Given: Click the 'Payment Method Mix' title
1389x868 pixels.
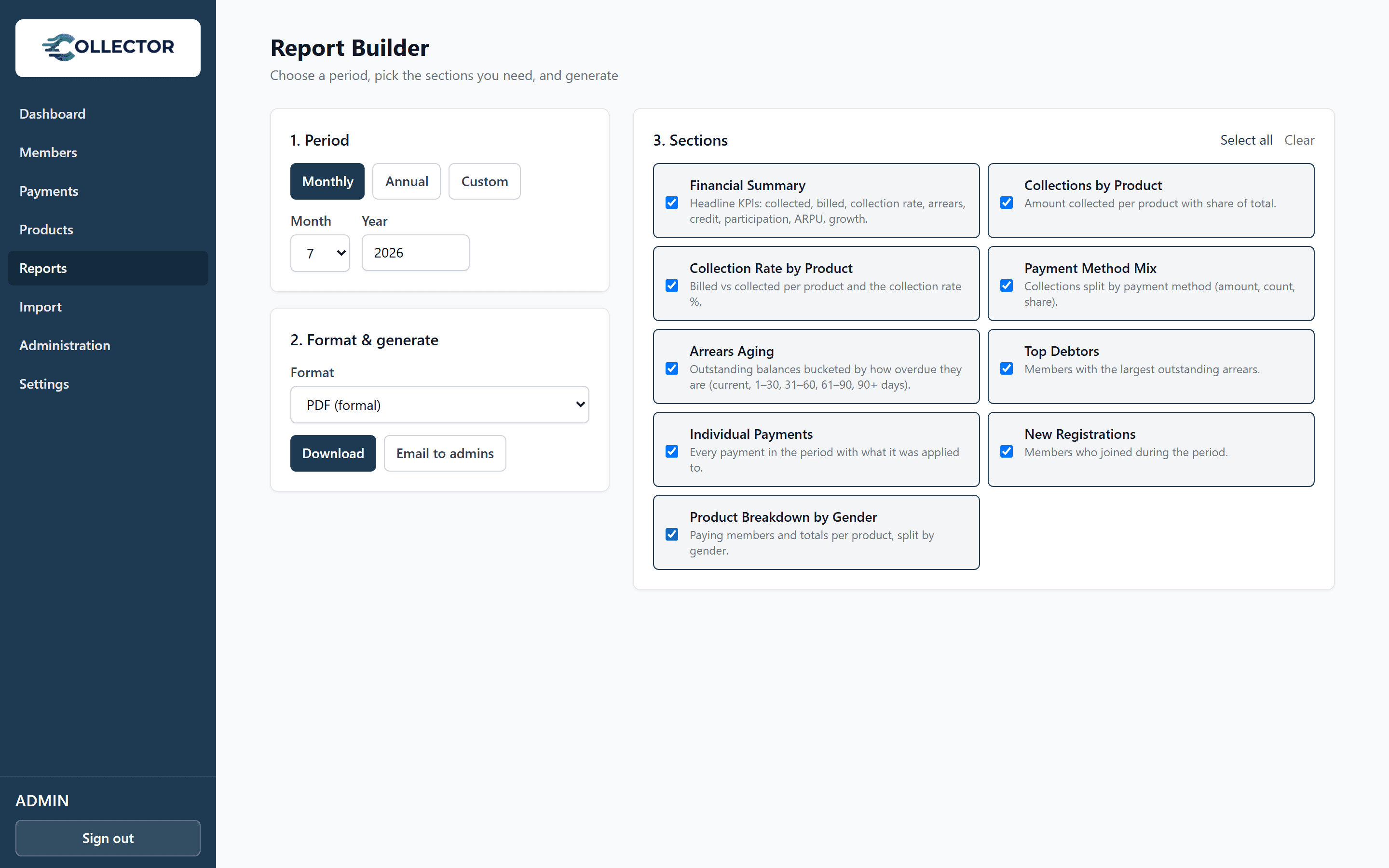Looking at the screenshot, I should click(x=1090, y=268).
